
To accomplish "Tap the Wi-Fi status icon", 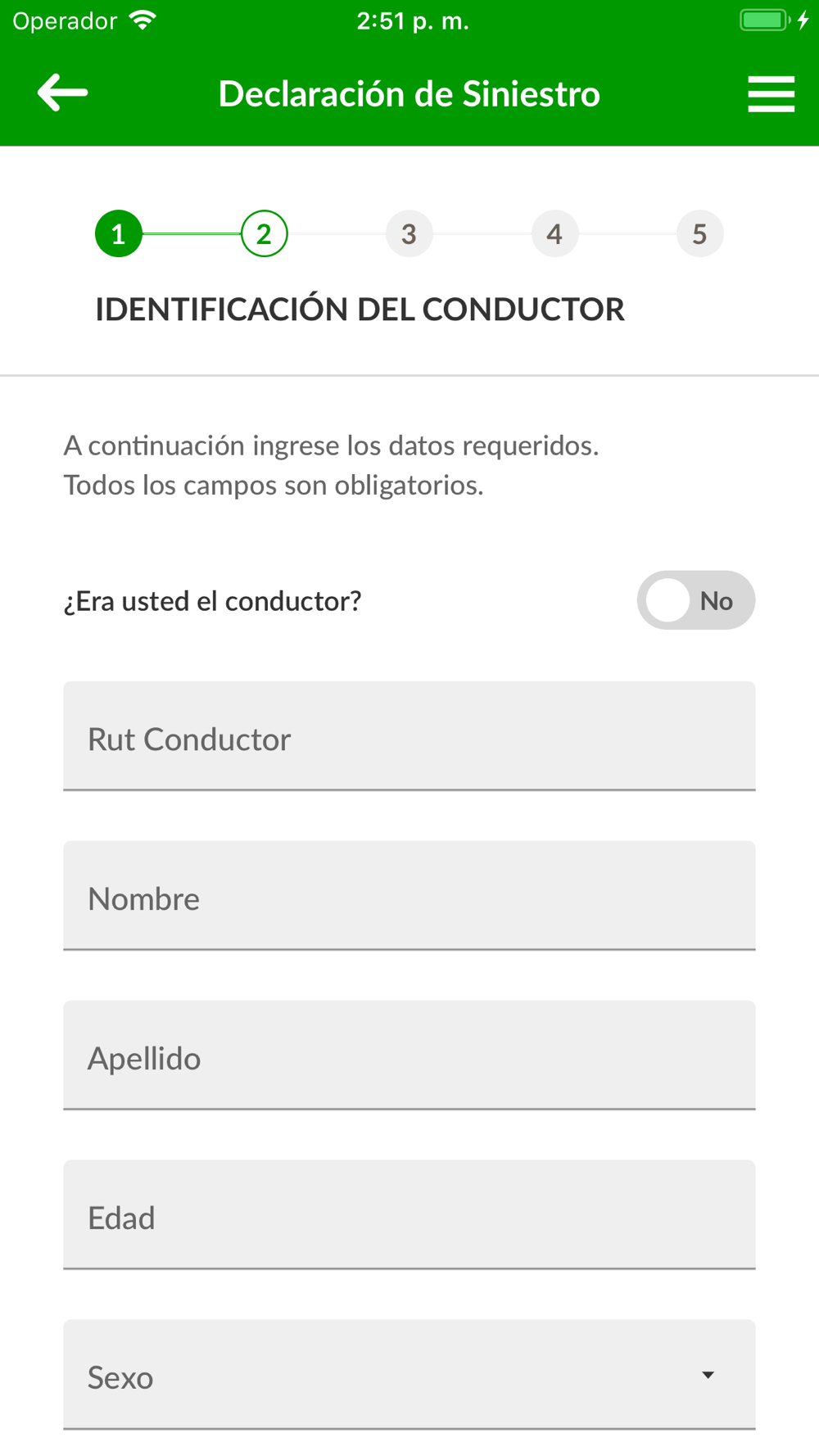I will point(143,20).
